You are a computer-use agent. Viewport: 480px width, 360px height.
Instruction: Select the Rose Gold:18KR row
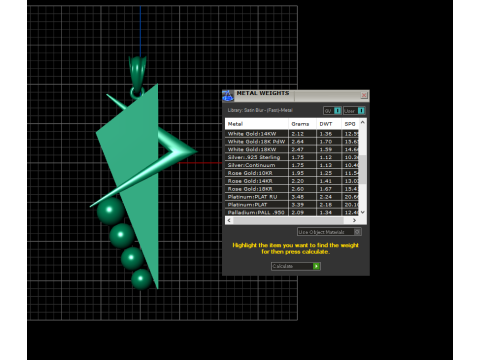[x=292, y=189]
